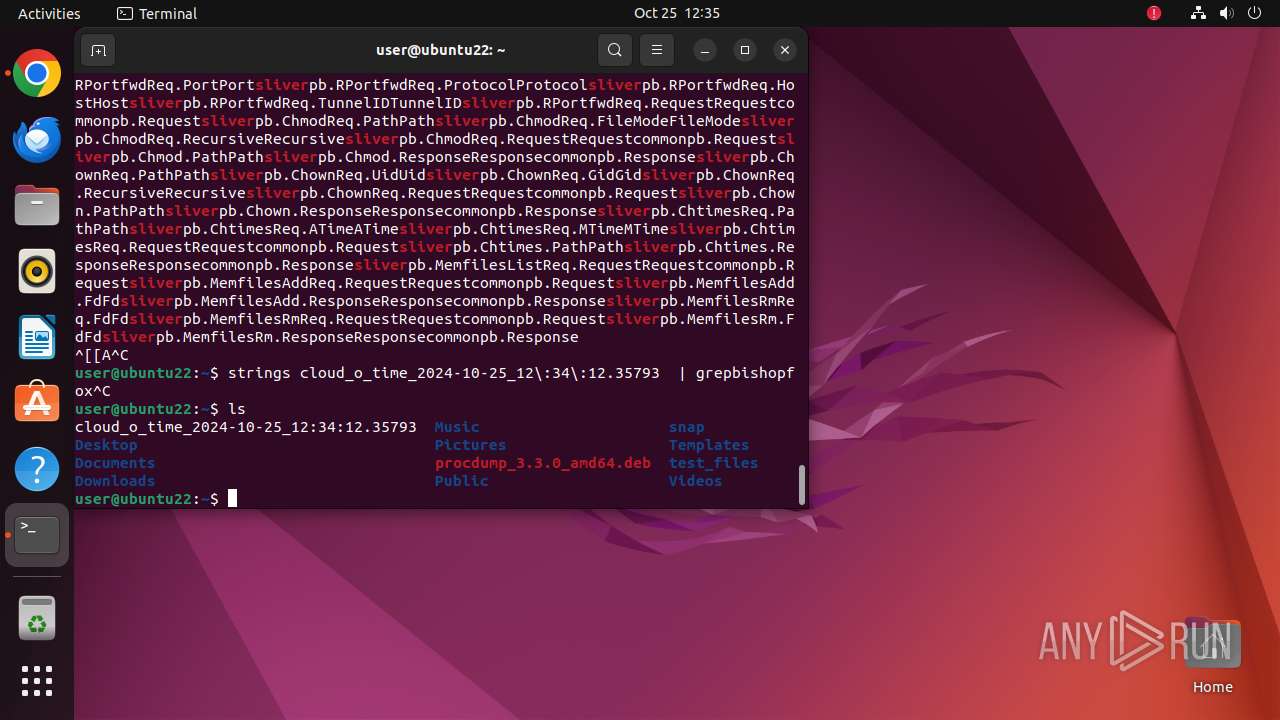
Task: Click the strings command line
Action: point(435,382)
